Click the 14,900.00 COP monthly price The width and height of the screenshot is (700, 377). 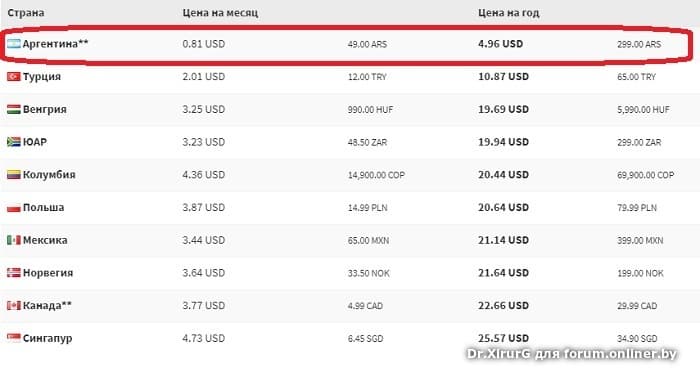pyautogui.click(x=376, y=175)
